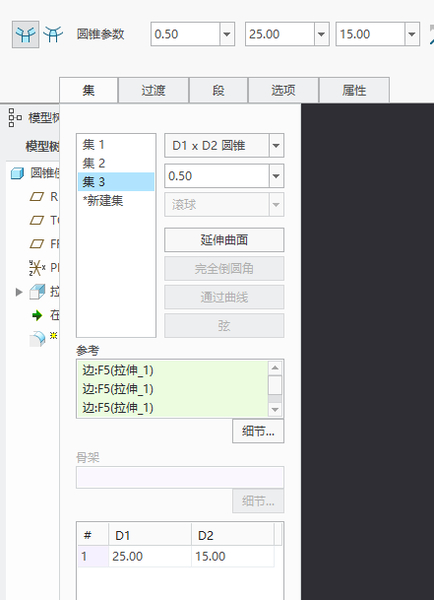Switch to the 段 tab
This screenshot has width=434, height=600.
tap(219, 90)
